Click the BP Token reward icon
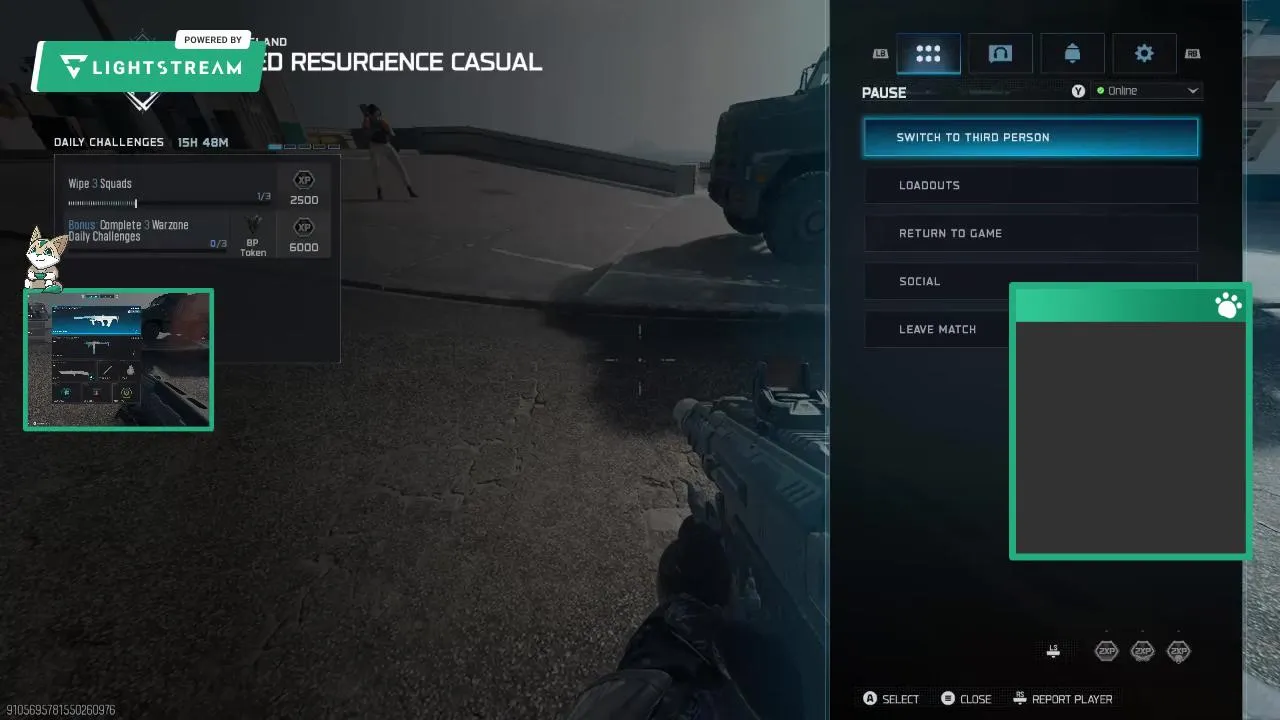1280x720 pixels. (254, 225)
